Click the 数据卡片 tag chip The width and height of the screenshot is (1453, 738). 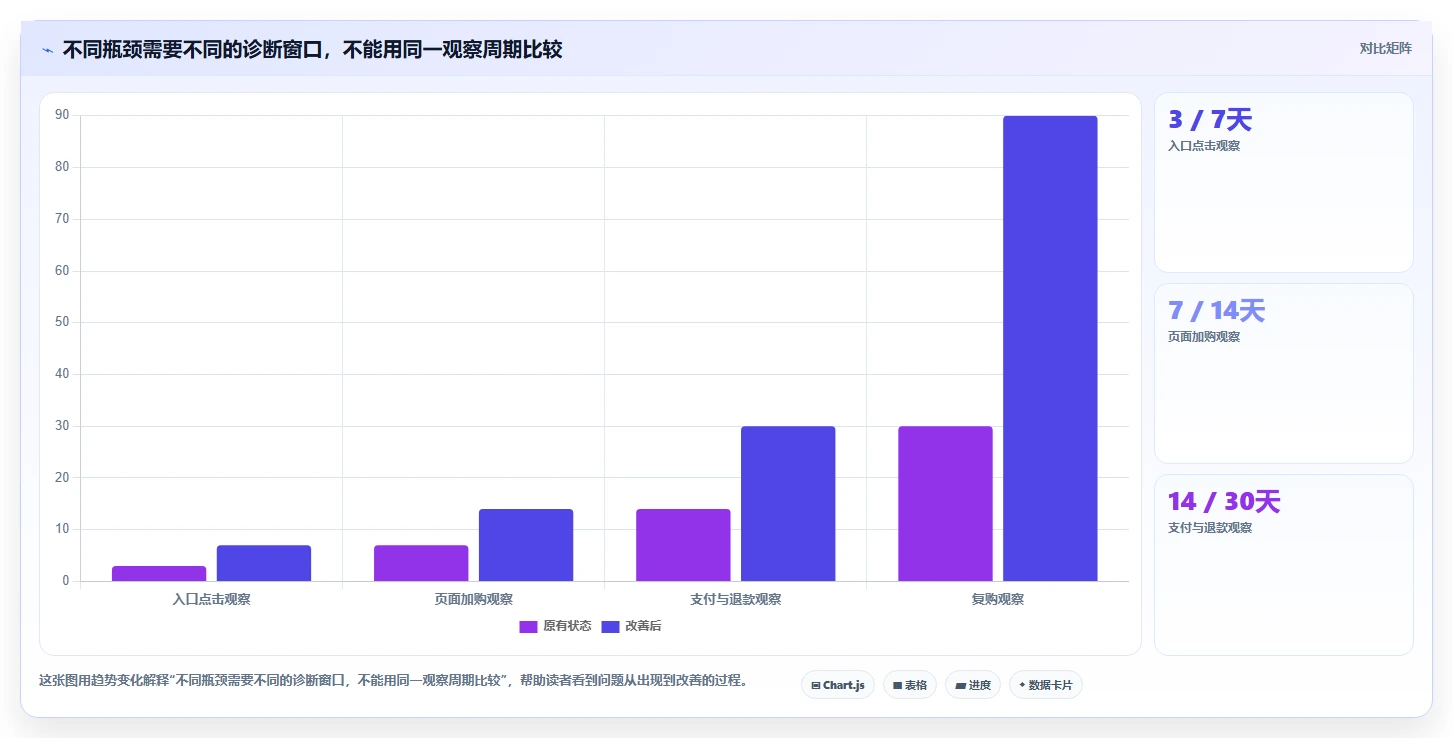tap(1046, 685)
